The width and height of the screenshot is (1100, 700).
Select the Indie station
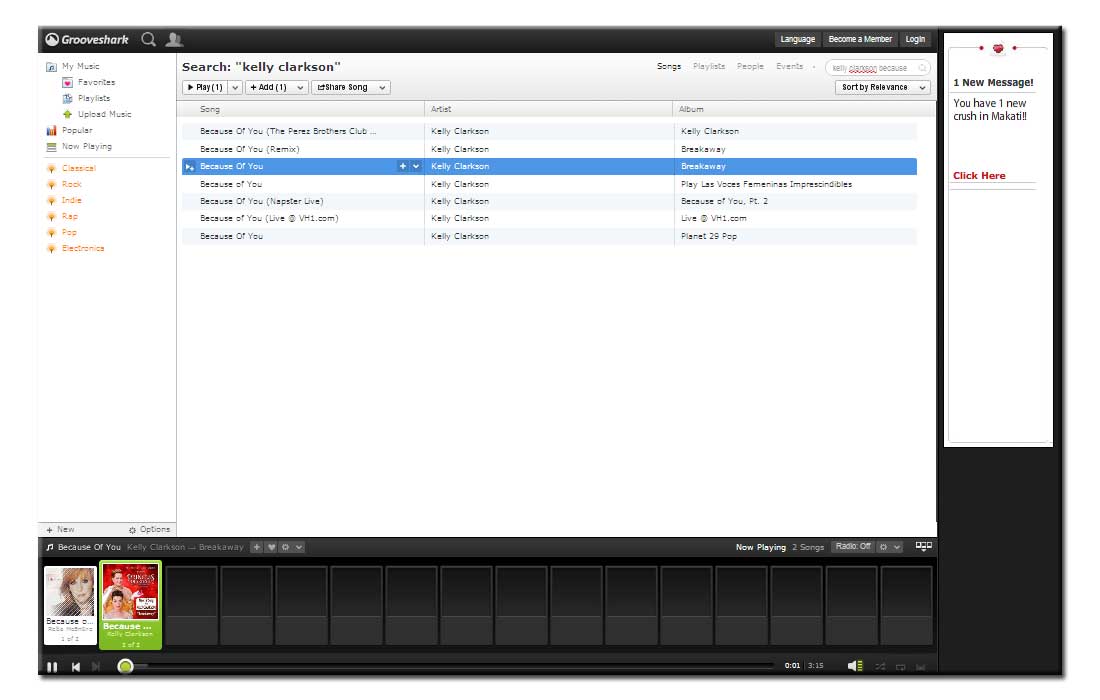coord(64,201)
